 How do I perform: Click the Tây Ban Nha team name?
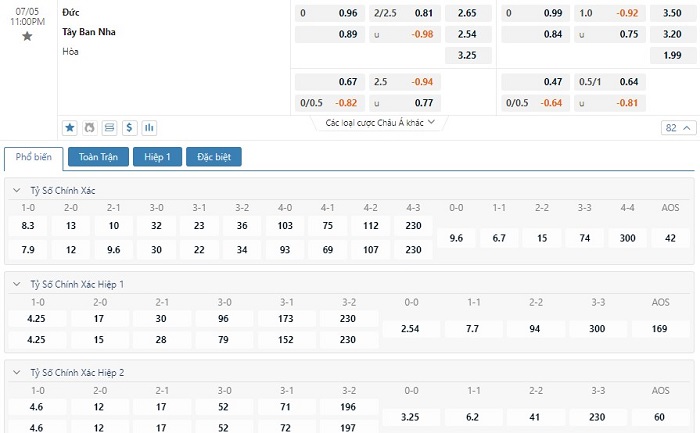88,31
